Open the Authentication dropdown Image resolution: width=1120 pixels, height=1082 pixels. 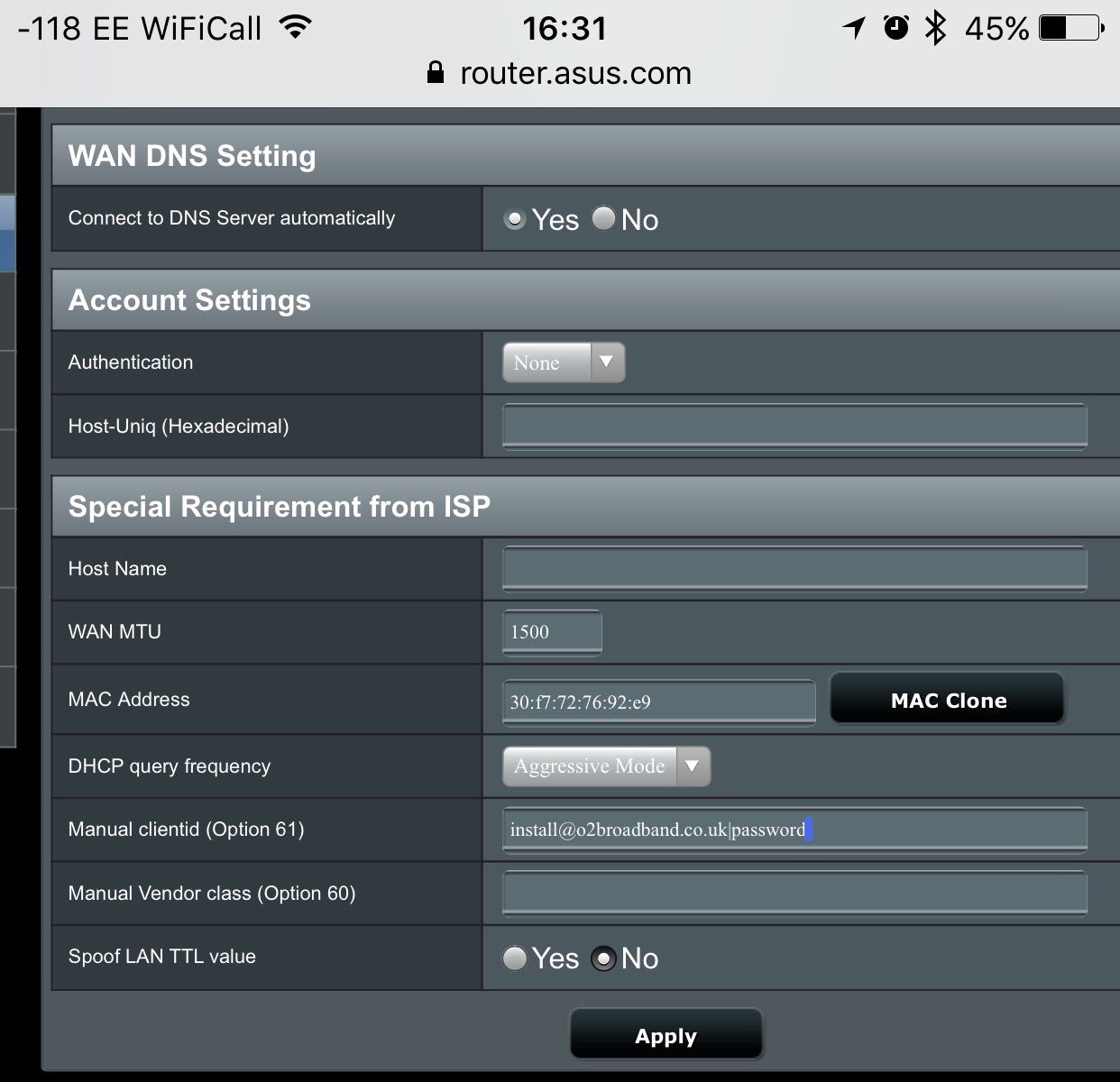[564, 362]
